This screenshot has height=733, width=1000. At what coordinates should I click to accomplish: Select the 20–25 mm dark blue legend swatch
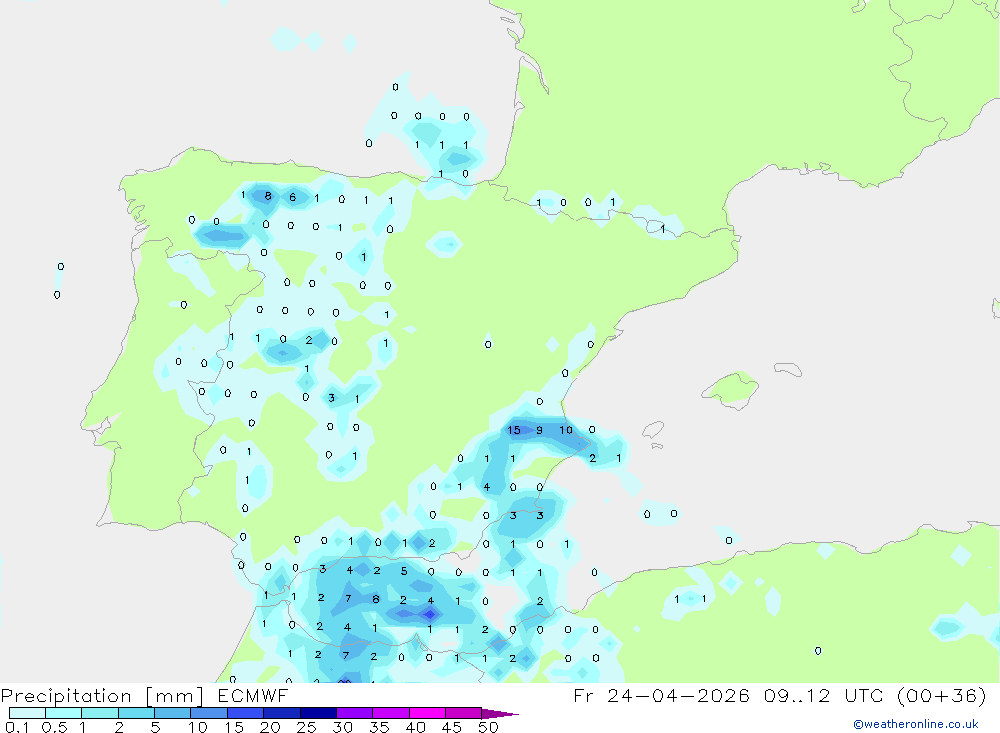282,713
